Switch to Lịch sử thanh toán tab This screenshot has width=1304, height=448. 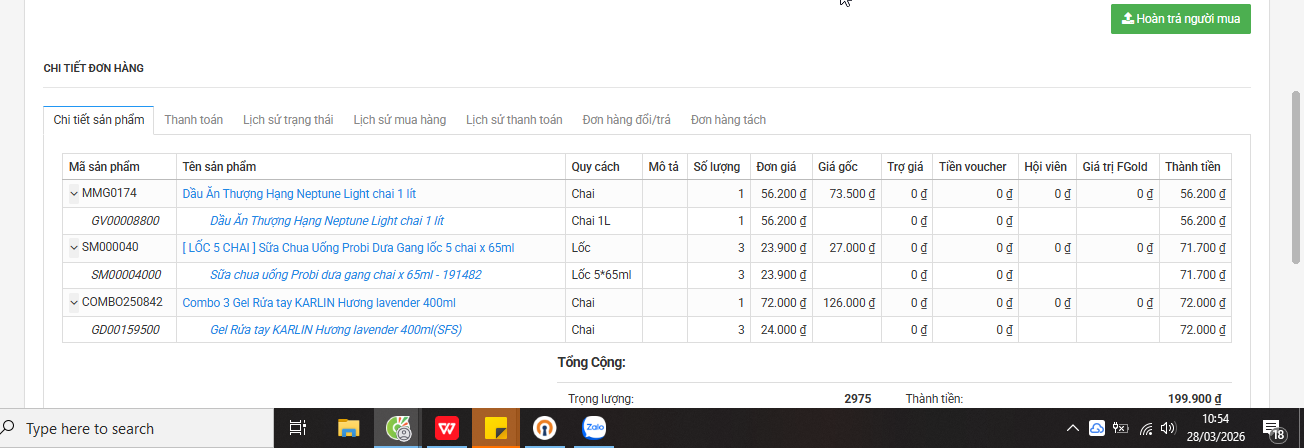click(514, 120)
